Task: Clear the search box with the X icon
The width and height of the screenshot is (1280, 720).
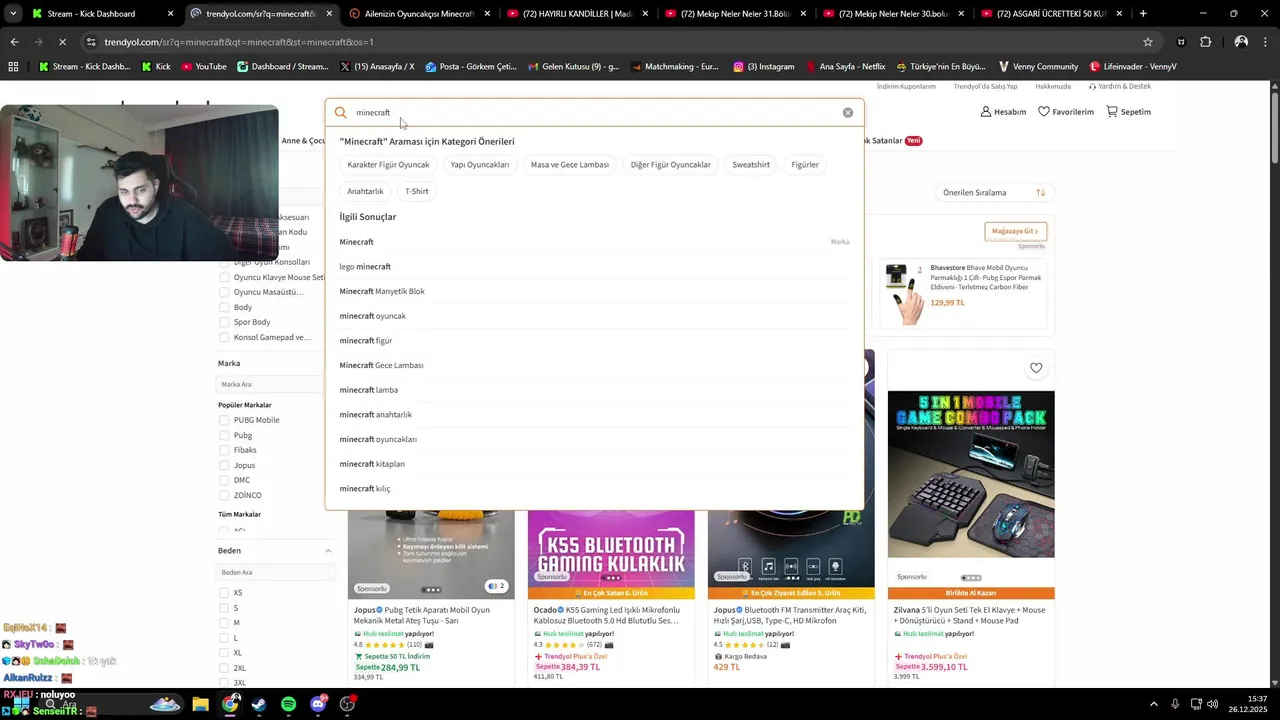Action: (848, 113)
